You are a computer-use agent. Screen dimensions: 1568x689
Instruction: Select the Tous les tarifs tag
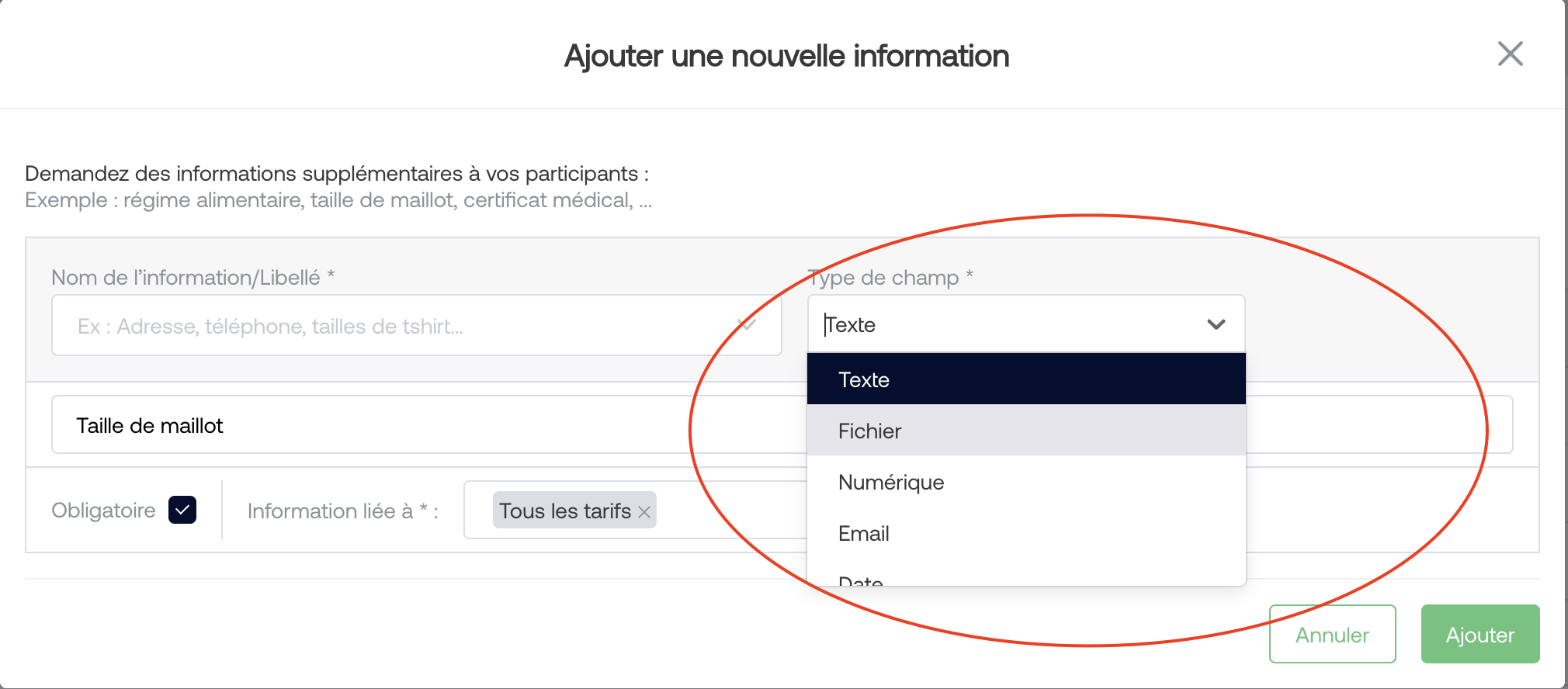tap(565, 511)
